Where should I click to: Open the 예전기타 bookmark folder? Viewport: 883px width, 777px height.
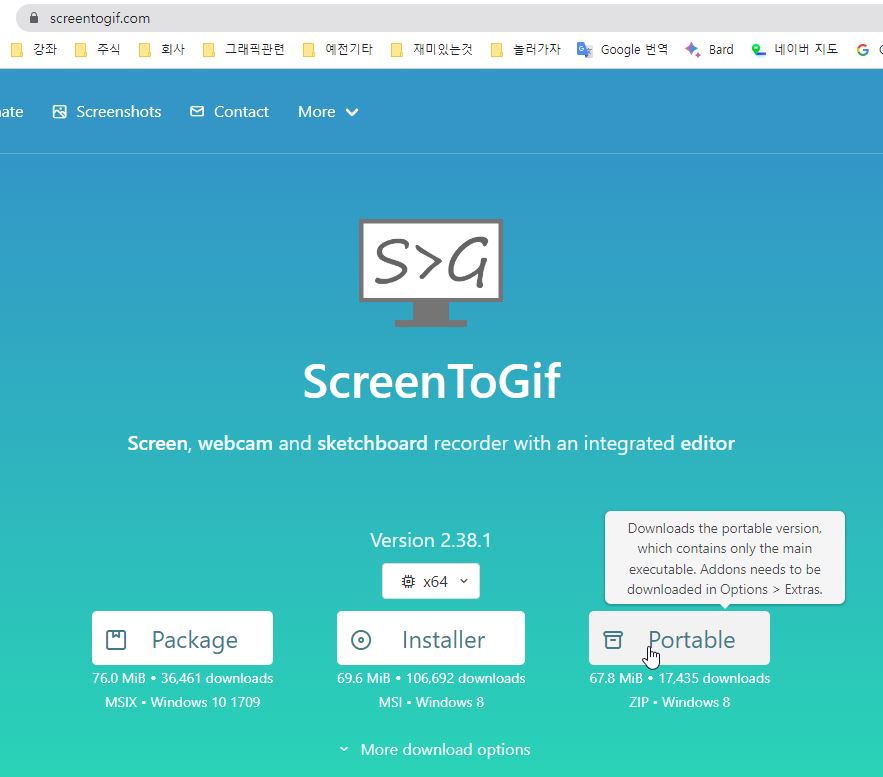coord(338,50)
